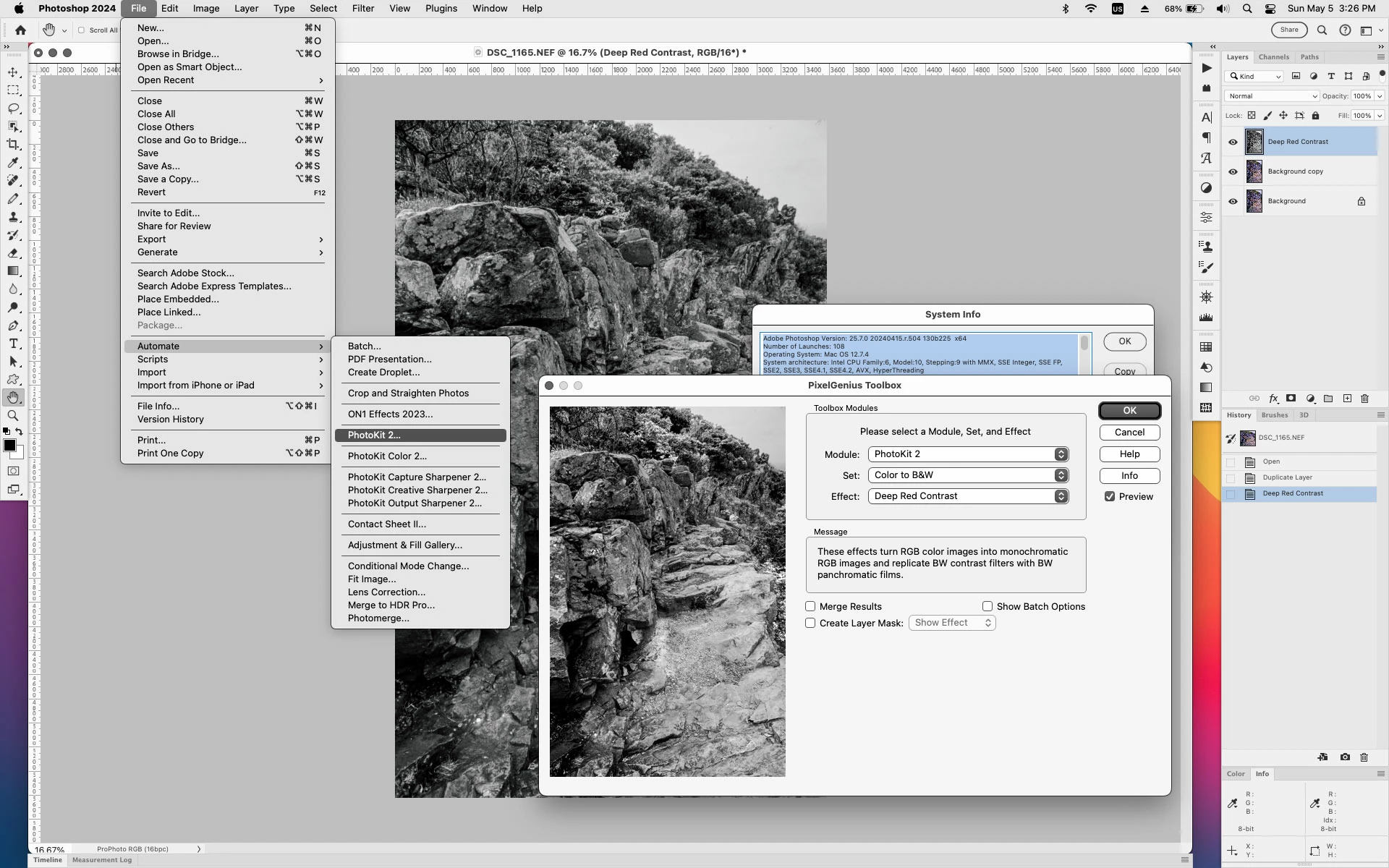This screenshot has width=1389, height=868.
Task: Delete layer via trash icon in Layers
Action: click(1364, 399)
